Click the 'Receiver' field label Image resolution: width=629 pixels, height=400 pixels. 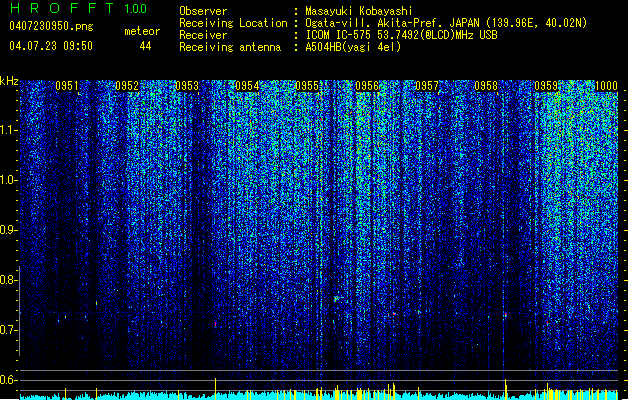(x=203, y=35)
